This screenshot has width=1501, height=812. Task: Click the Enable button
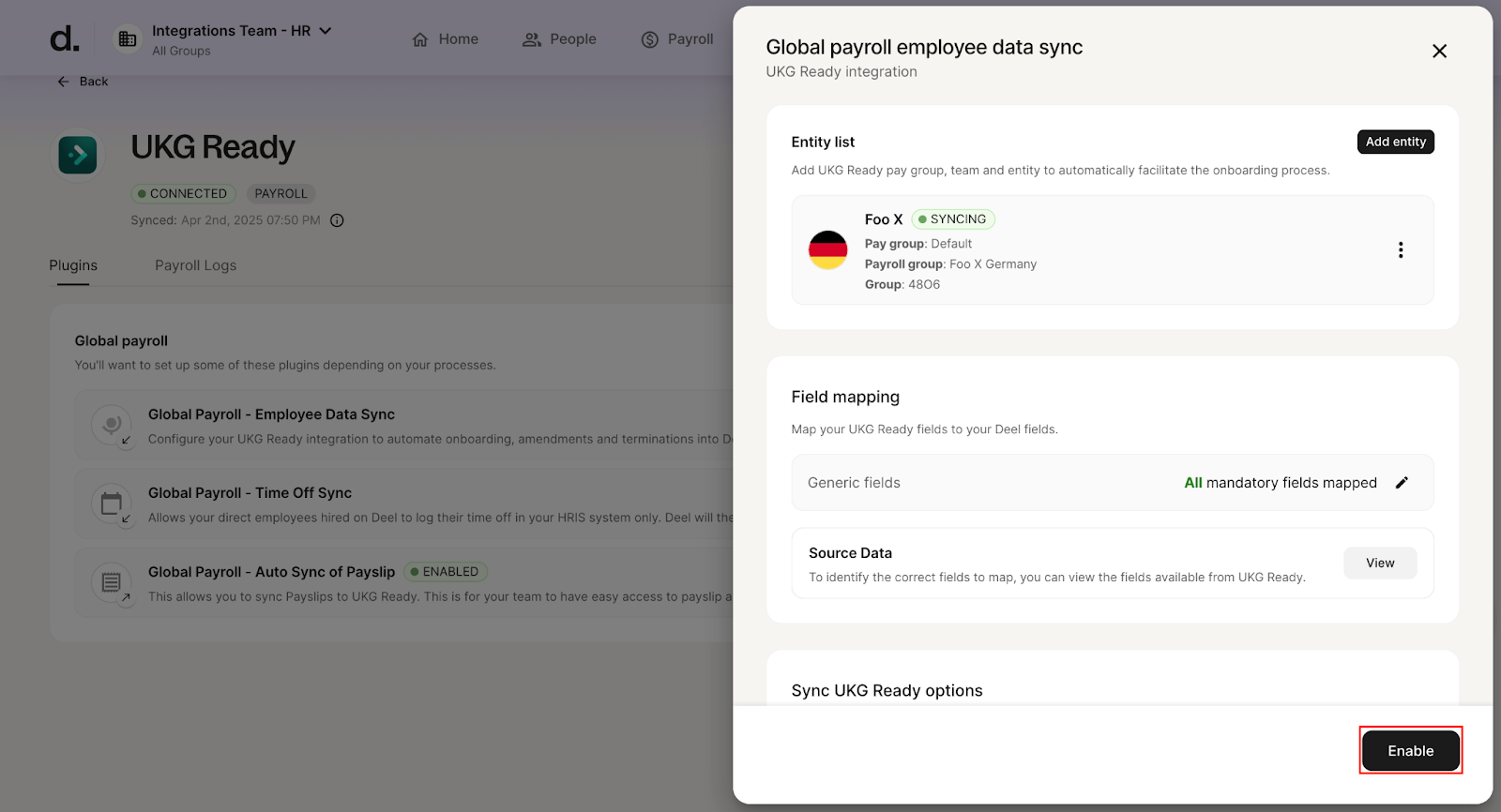tap(1411, 751)
